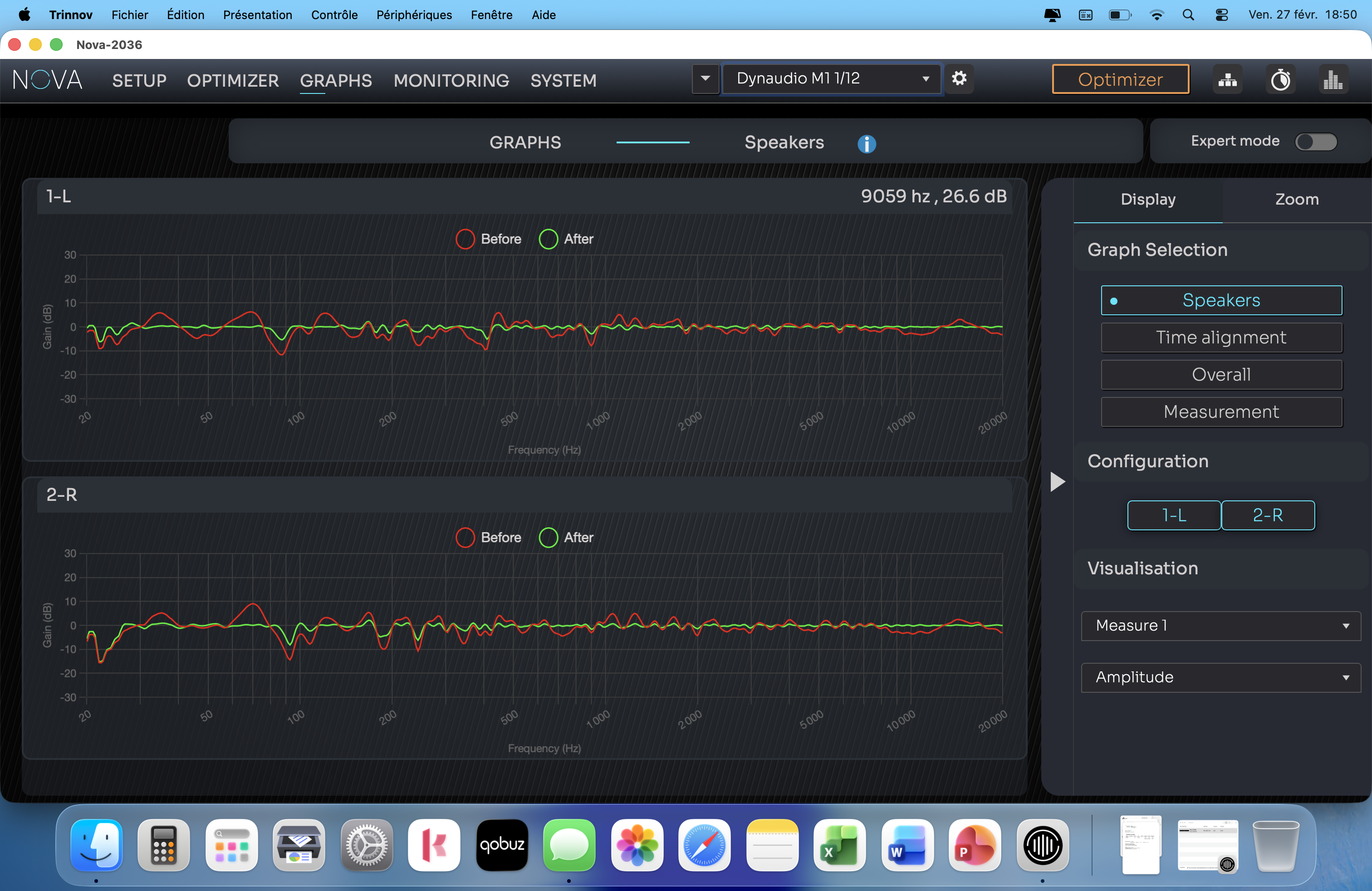Open the network topology icon
The width and height of the screenshot is (1372, 891).
1227,79
